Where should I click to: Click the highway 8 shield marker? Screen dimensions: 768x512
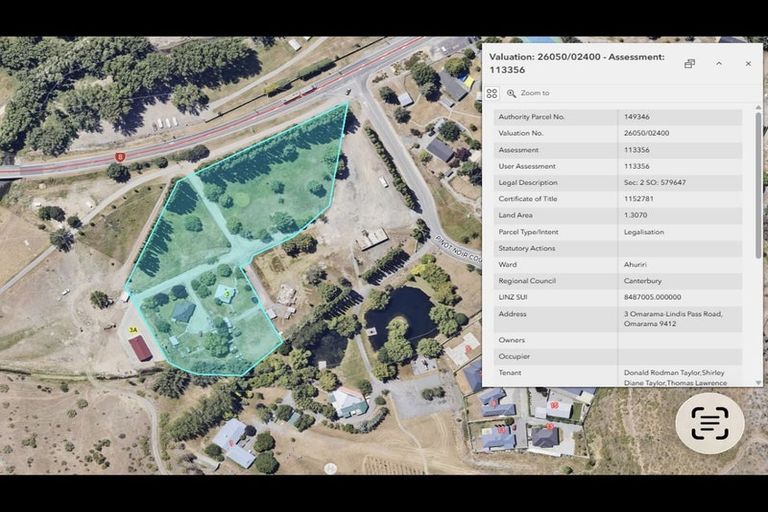pos(120,157)
